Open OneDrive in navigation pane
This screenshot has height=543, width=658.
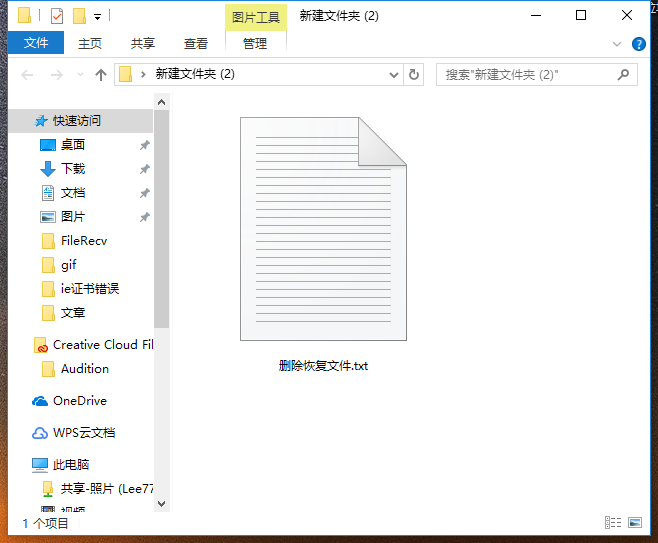pos(79,401)
